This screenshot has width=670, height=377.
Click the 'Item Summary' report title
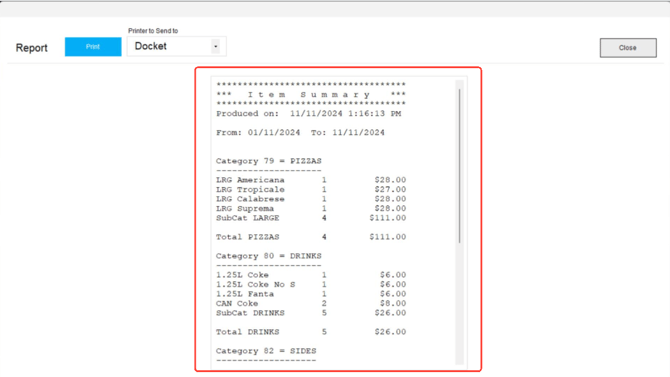(x=309, y=95)
